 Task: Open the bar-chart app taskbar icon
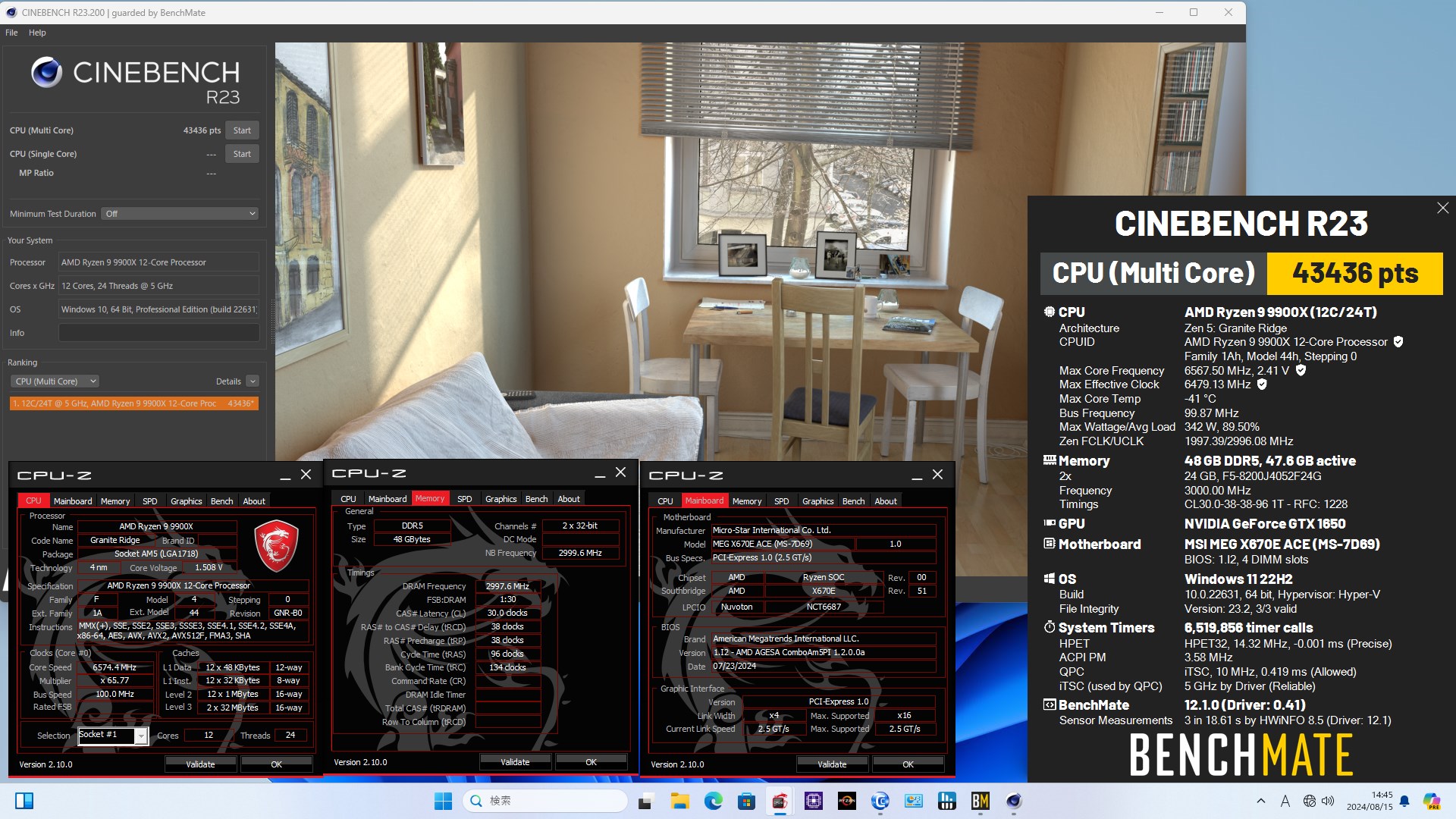pyautogui.click(x=946, y=801)
